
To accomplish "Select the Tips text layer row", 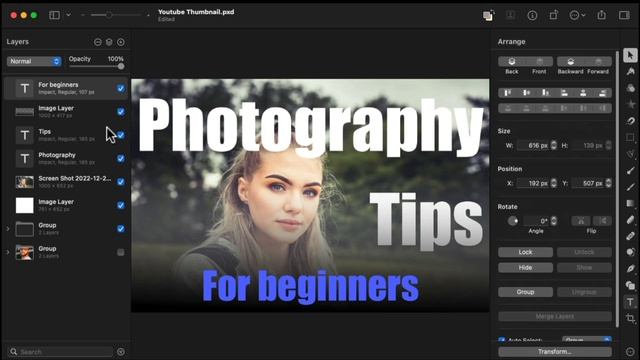I will click(x=66, y=135).
